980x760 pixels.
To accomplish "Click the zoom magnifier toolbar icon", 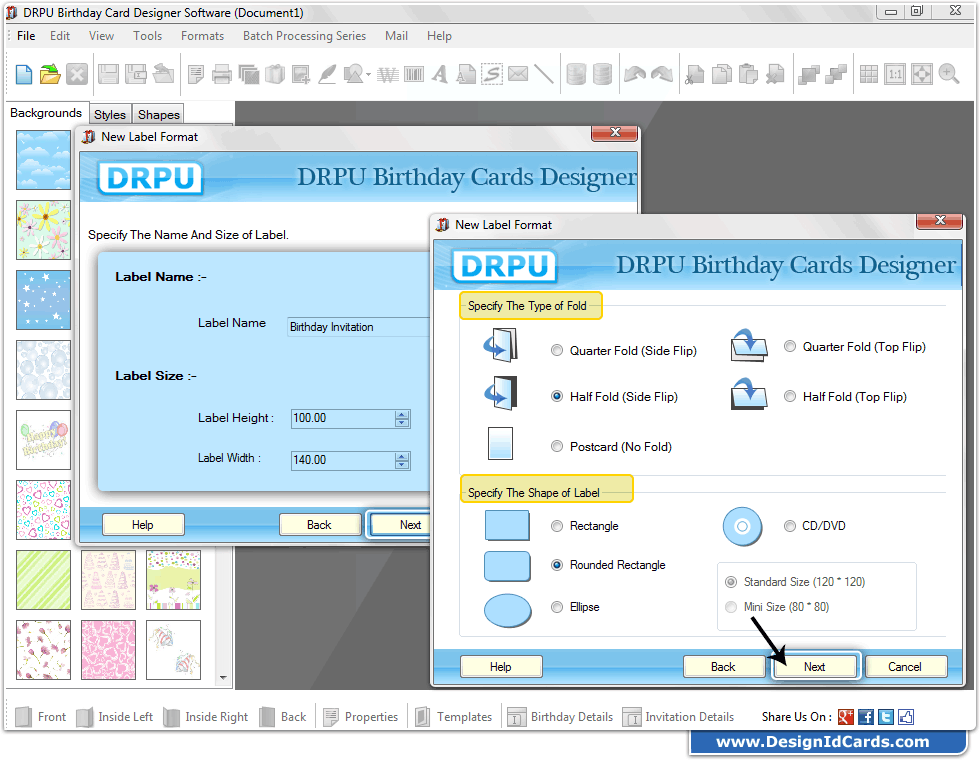I will tap(949, 74).
